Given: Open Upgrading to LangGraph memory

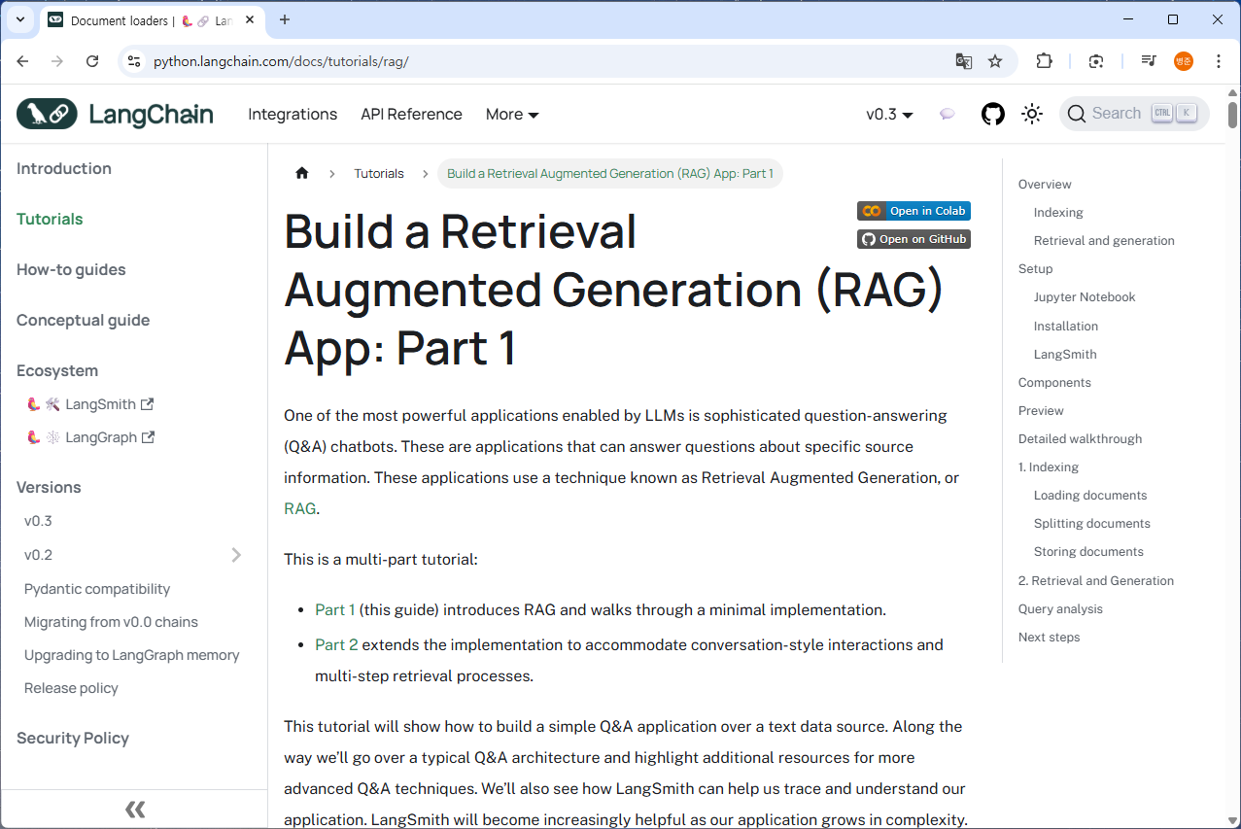Looking at the screenshot, I should (x=132, y=655).
